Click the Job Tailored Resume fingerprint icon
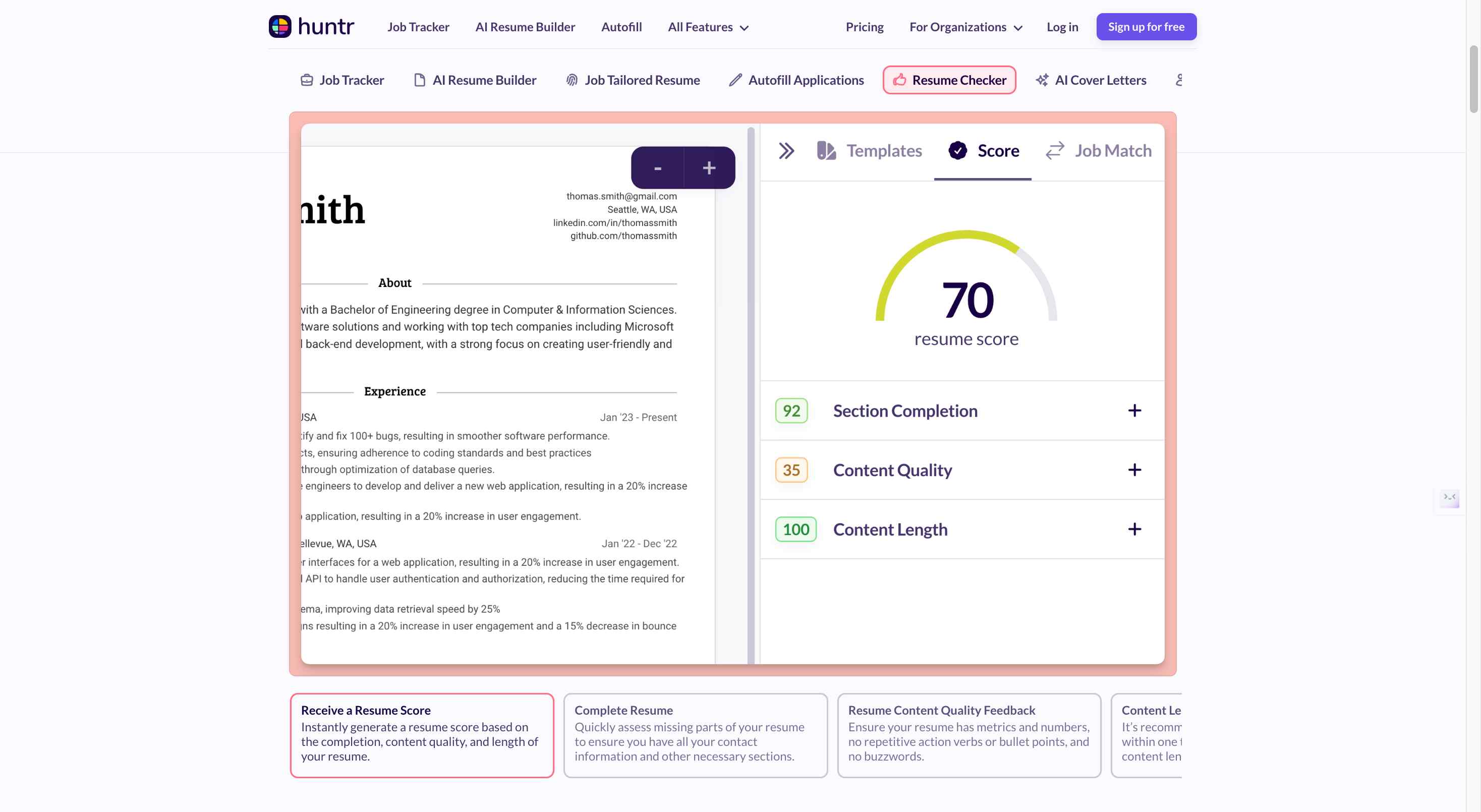Viewport: 1481px width, 812px height. tap(572, 80)
